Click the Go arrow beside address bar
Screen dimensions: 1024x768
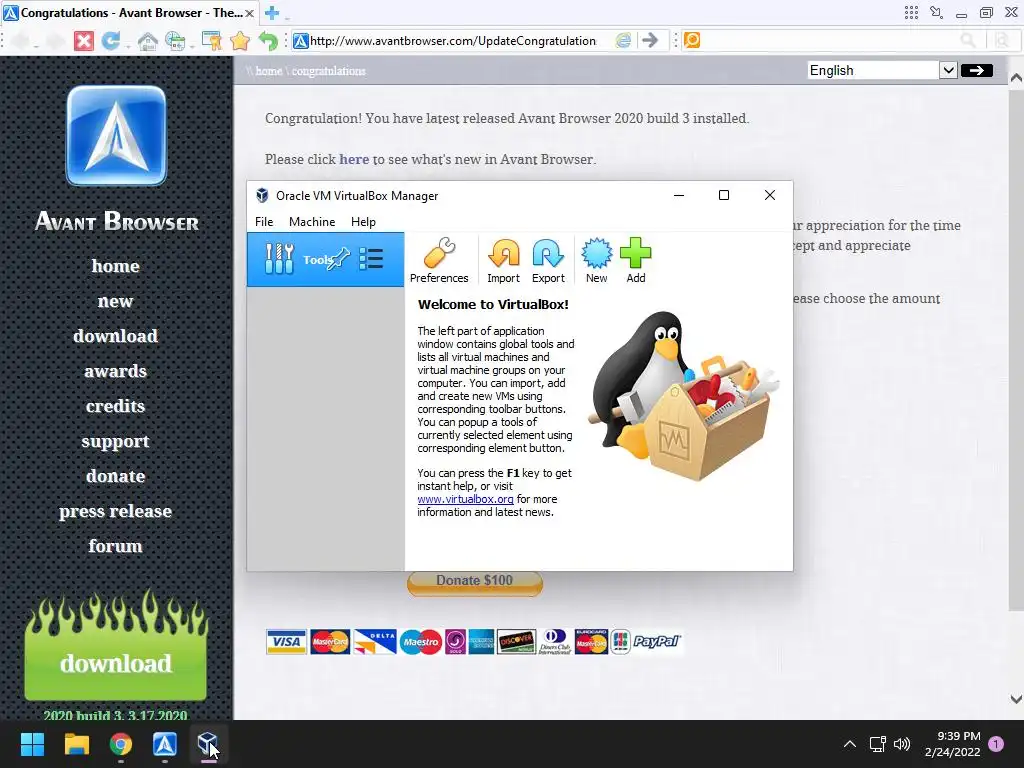point(650,40)
